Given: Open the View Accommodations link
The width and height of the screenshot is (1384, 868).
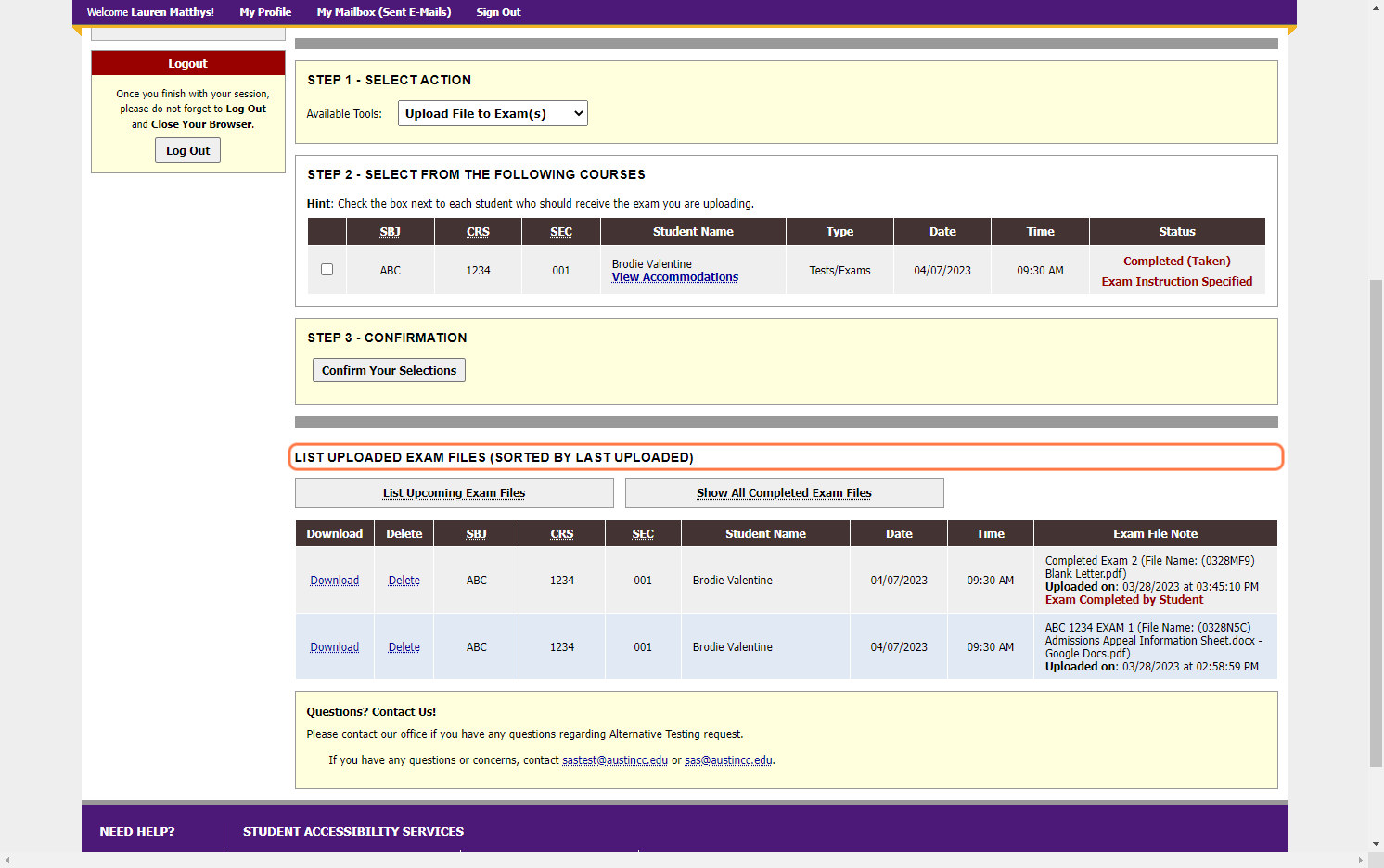Looking at the screenshot, I should click(675, 277).
